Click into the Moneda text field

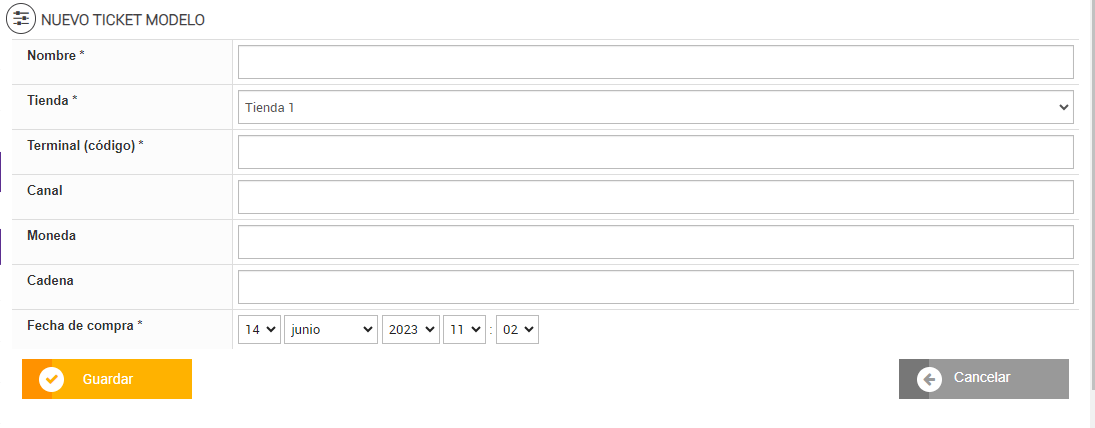click(x=655, y=242)
